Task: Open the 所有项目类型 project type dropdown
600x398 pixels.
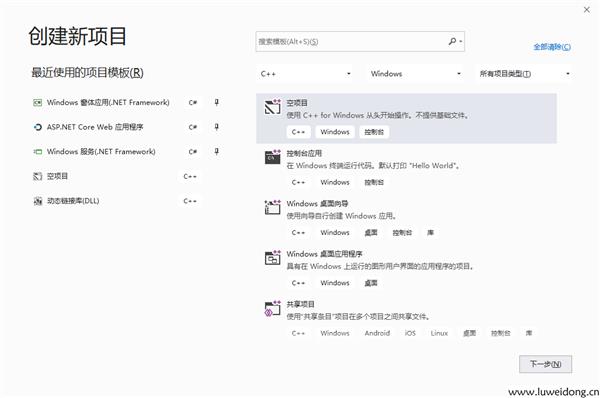Action: click(524, 74)
